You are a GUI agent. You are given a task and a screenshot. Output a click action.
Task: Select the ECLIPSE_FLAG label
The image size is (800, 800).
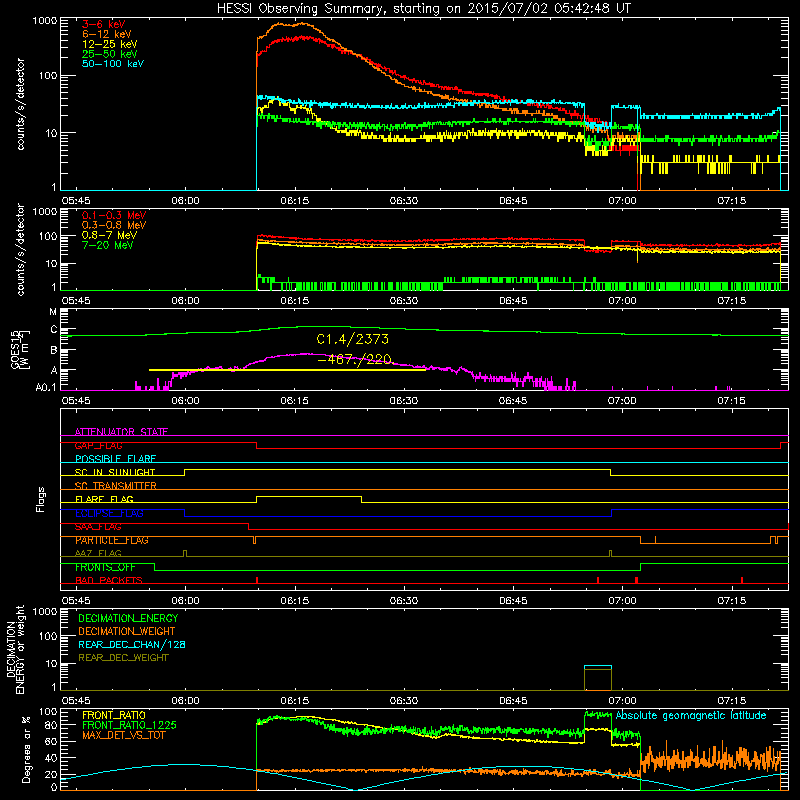click(x=109, y=513)
